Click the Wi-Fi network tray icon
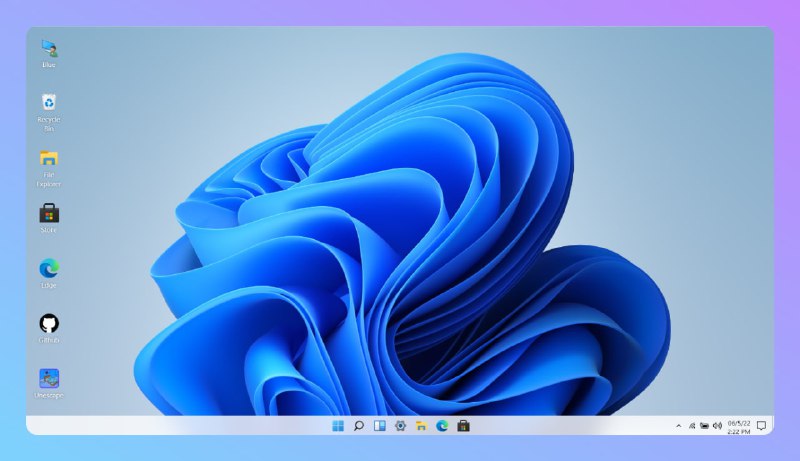 (692, 426)
